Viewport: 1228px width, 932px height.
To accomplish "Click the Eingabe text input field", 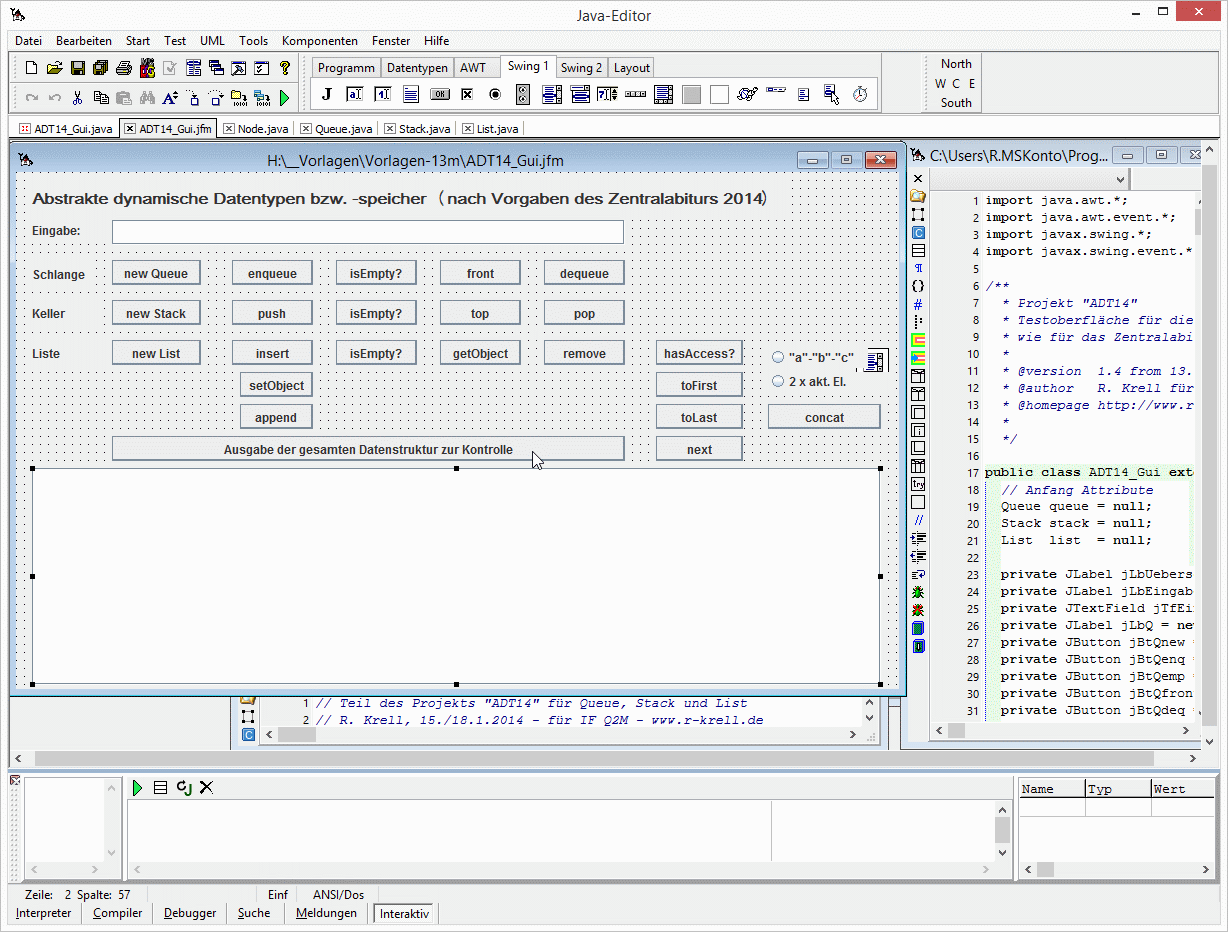I will [x=367, y=232].
